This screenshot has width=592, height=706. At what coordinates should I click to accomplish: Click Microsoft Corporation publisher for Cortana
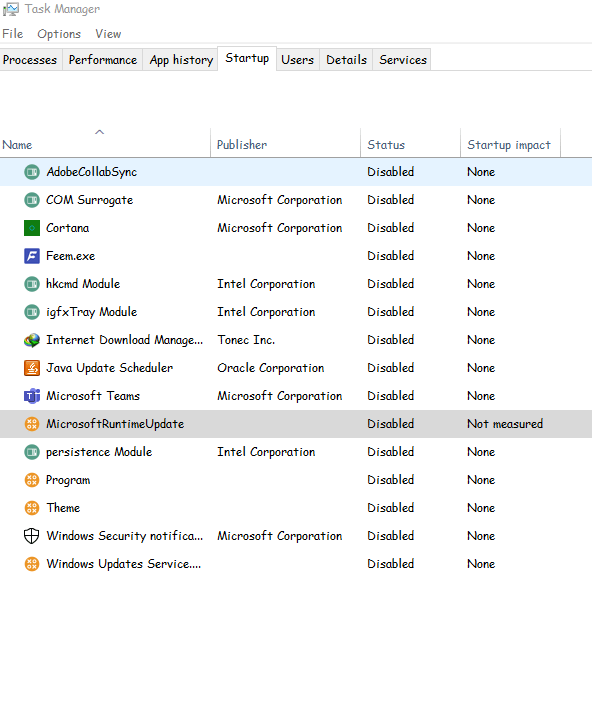pyautogui.click(x=280, y=228)
